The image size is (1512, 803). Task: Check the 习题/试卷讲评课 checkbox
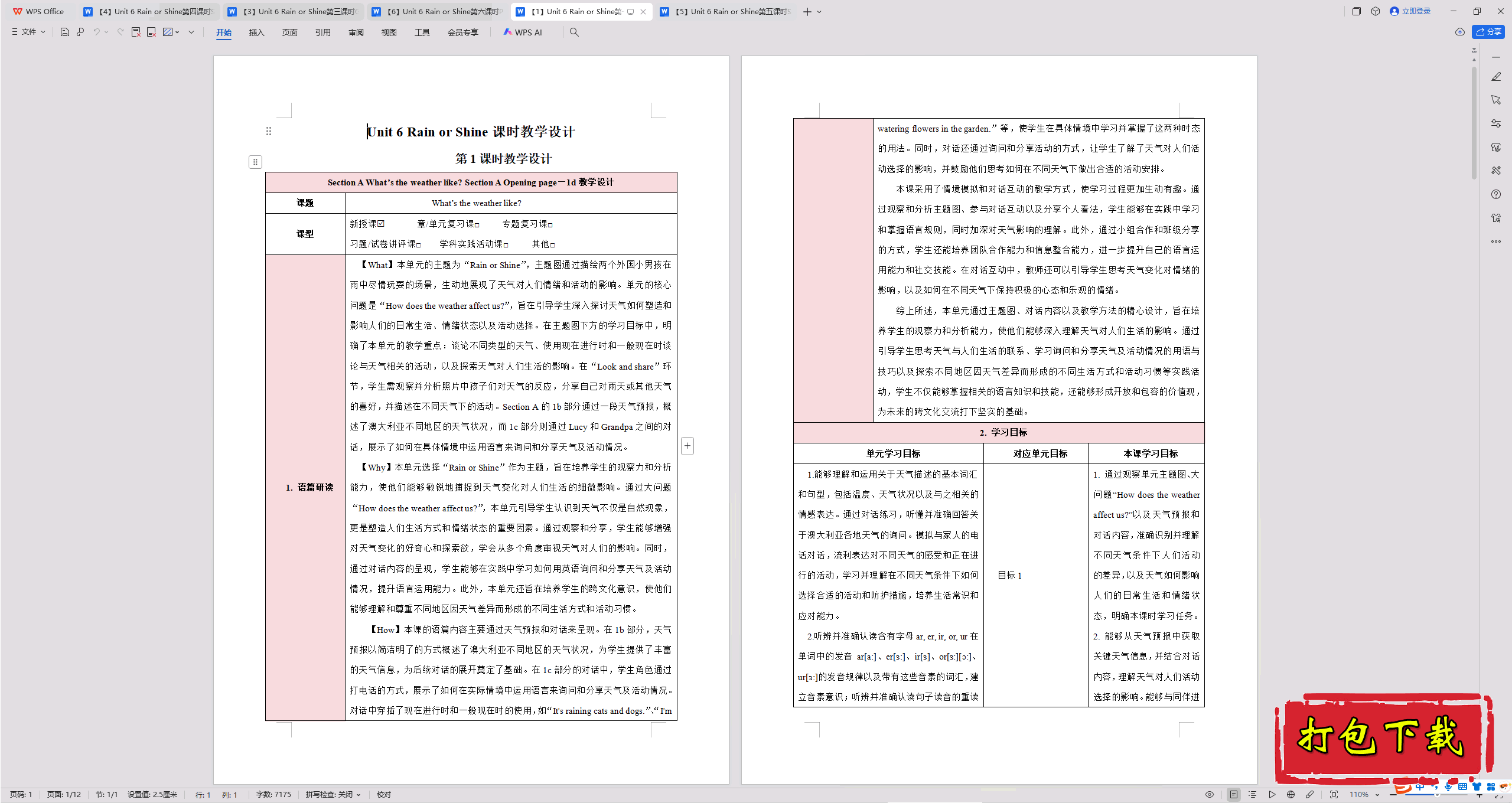pos(418,245)
